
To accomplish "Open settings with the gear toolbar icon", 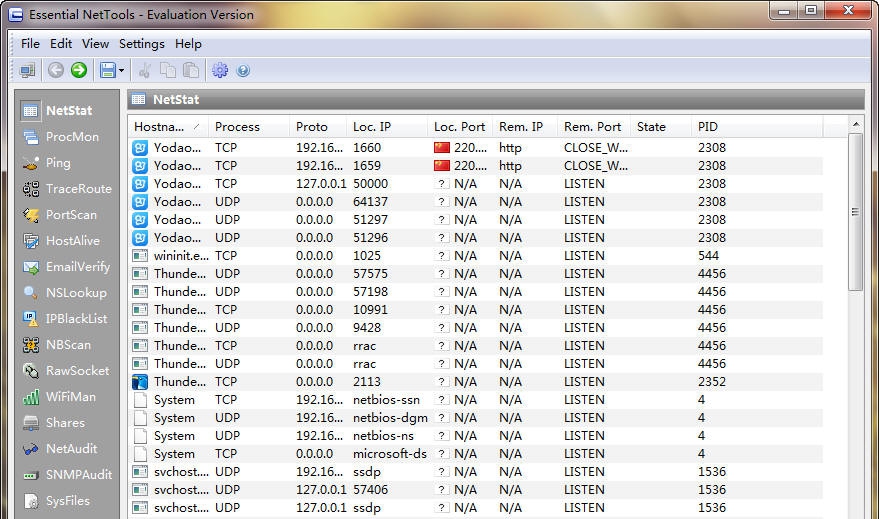I will coord(220,70).
